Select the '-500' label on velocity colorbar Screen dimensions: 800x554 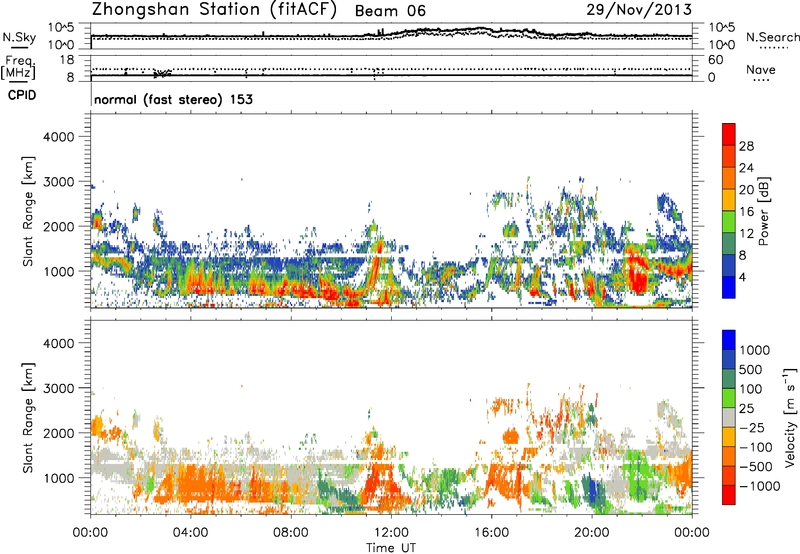pyautogui.click(x=756, y=467)
